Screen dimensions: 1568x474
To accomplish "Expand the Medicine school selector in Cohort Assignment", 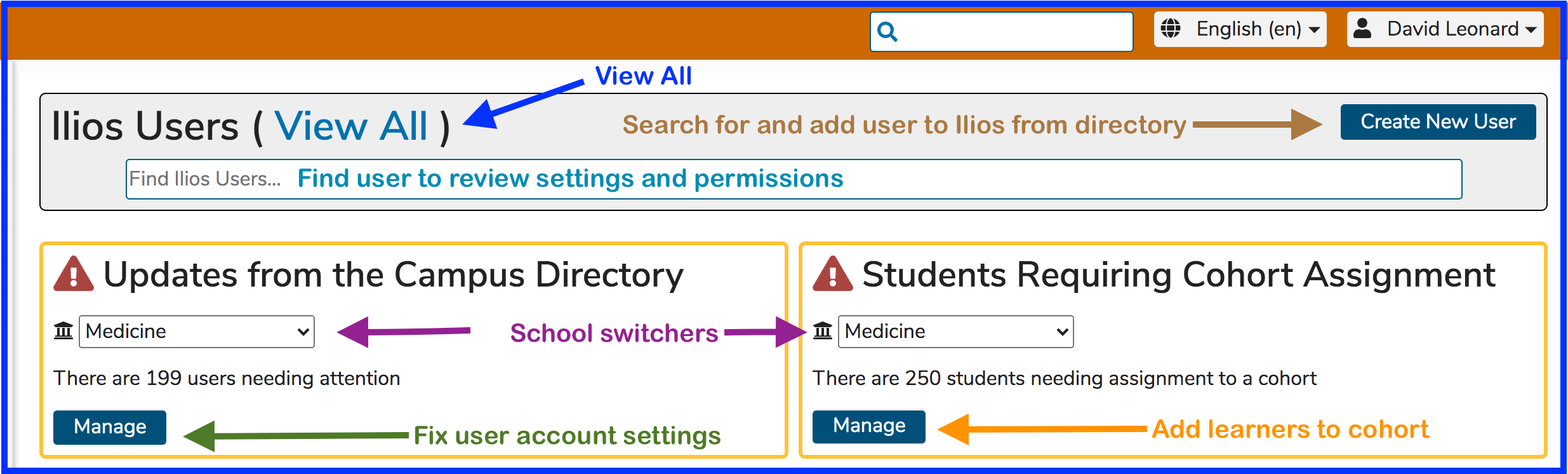I will pyautogui.click(x=956, y=332).
